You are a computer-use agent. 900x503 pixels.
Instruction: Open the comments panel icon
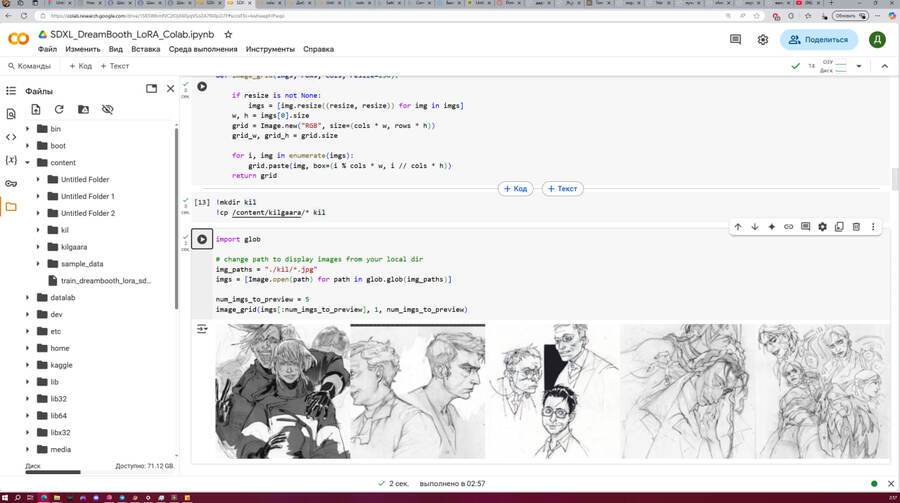[735, 40]
